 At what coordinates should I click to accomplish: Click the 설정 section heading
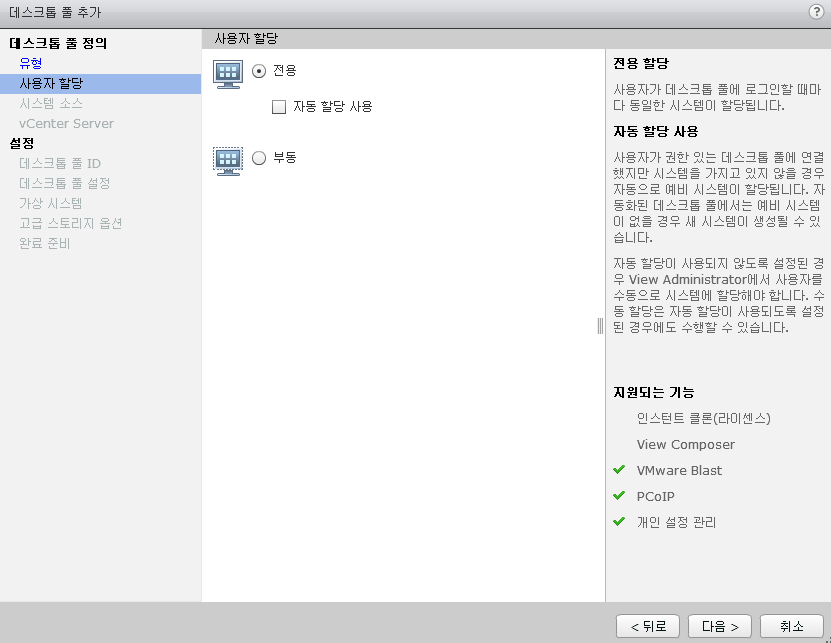[x=22, y=143]
